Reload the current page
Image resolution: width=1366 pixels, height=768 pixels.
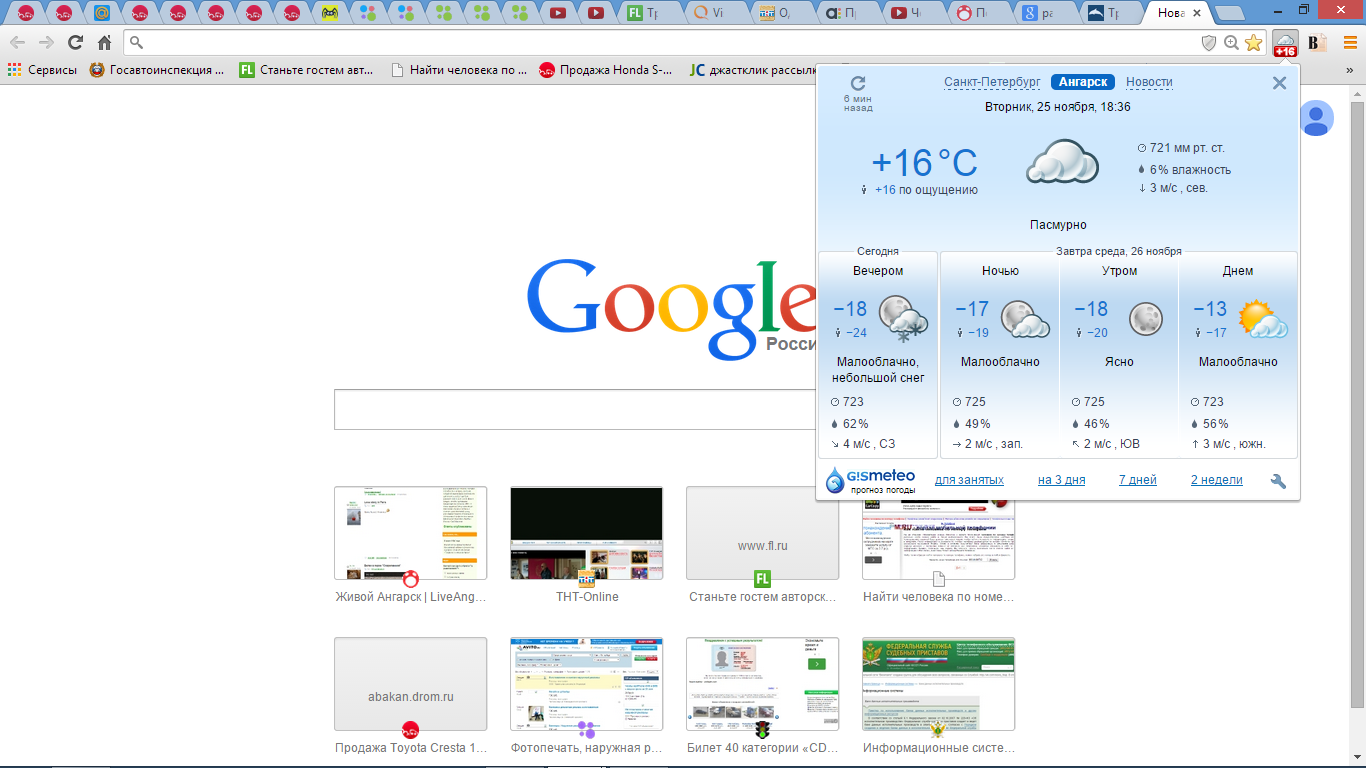click(x=75, y=43)
